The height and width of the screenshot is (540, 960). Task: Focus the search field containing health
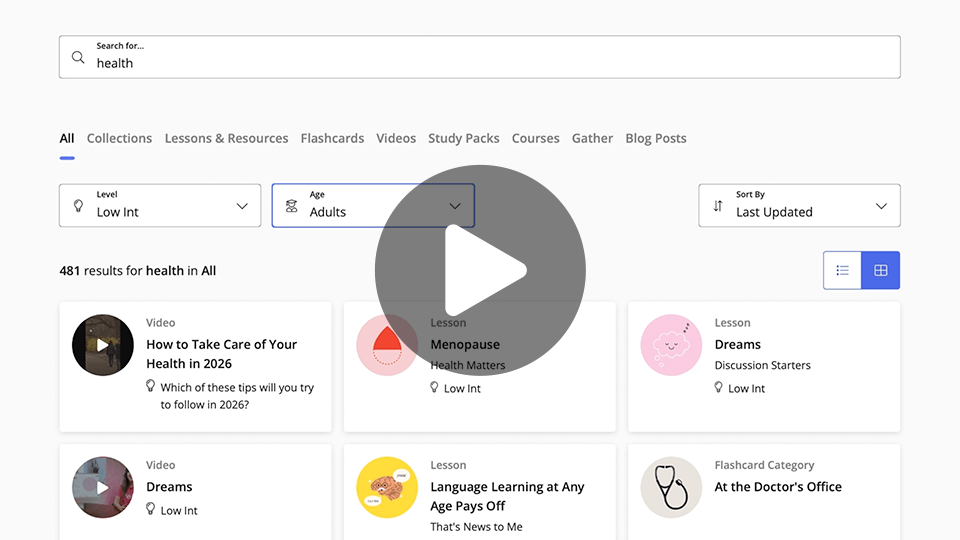pyautogui.click(x=480, y=57)
